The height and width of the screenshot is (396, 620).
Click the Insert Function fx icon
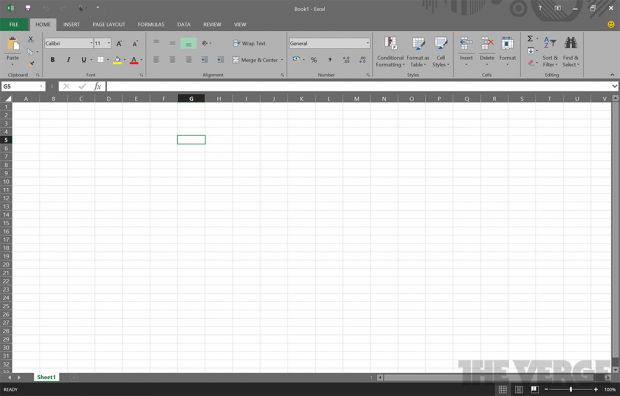pyautogui.click(x=98, y=86)
